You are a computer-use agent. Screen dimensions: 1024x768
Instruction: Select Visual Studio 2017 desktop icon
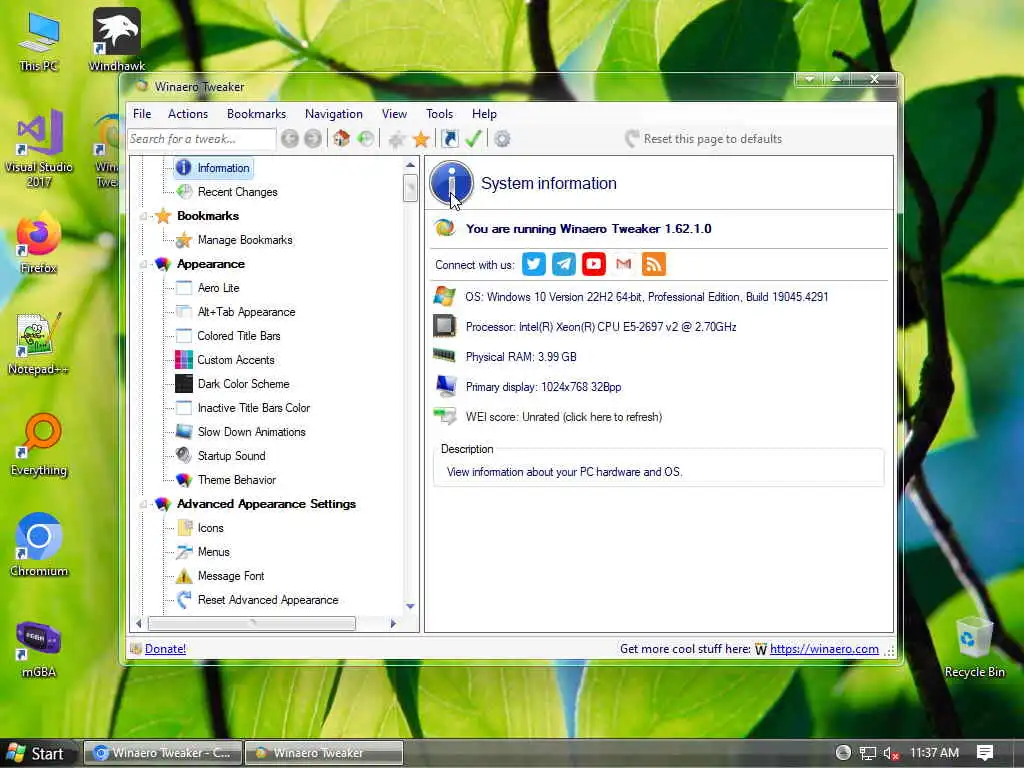[39, 148]
